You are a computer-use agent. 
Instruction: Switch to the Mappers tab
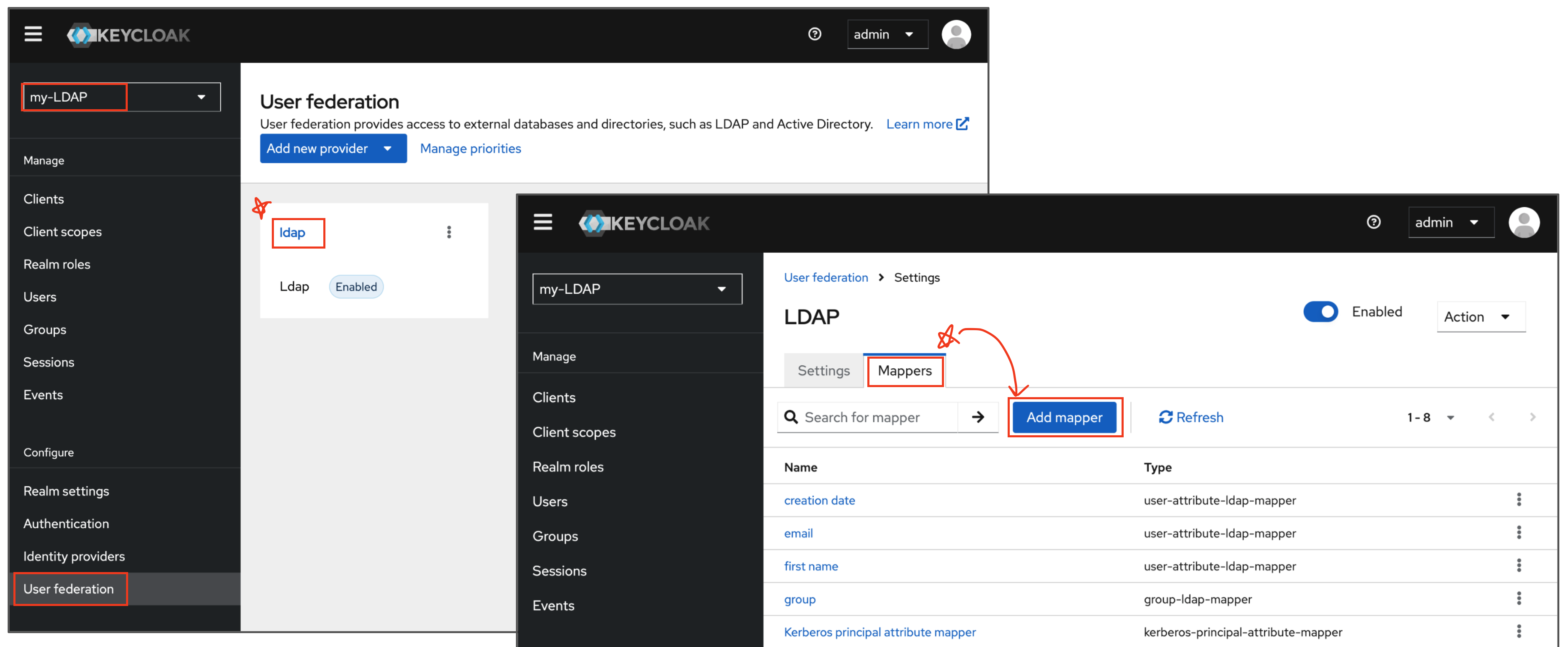[x=905, y=370]
